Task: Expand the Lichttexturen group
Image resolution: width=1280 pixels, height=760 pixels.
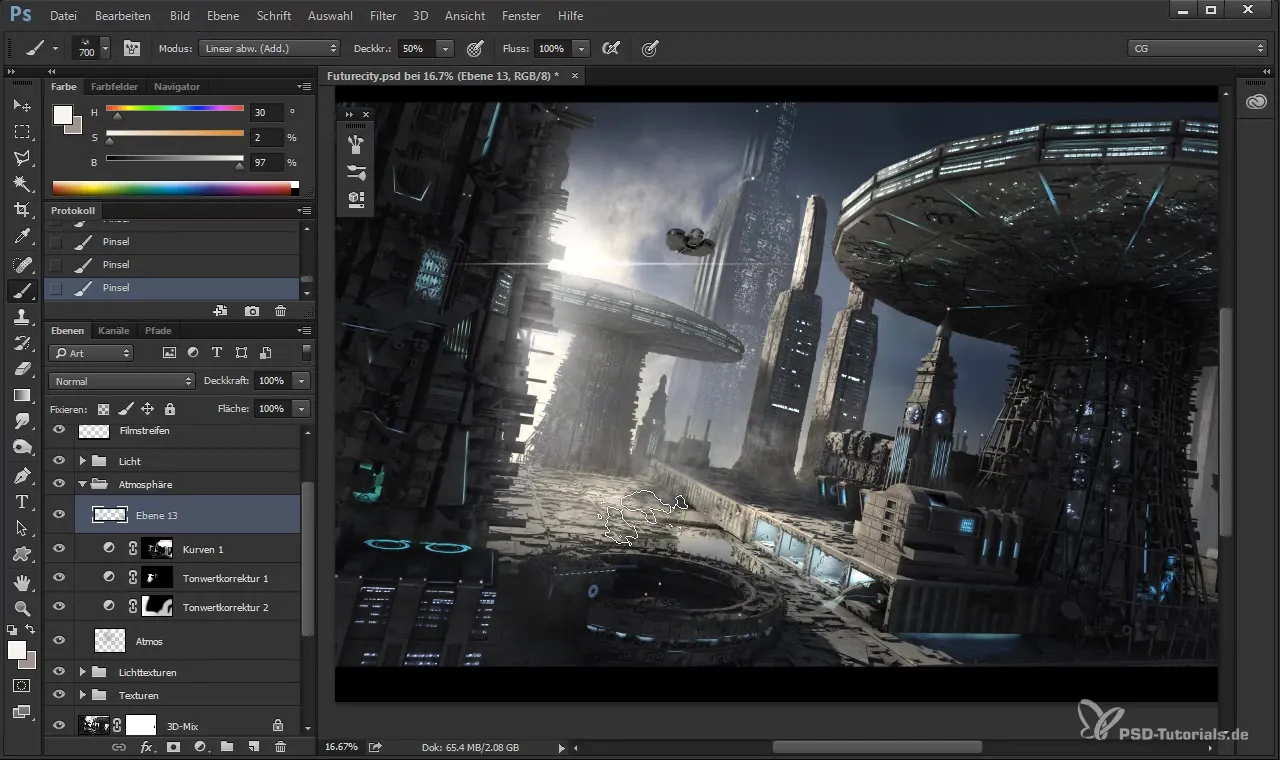Action: [83, 672]
